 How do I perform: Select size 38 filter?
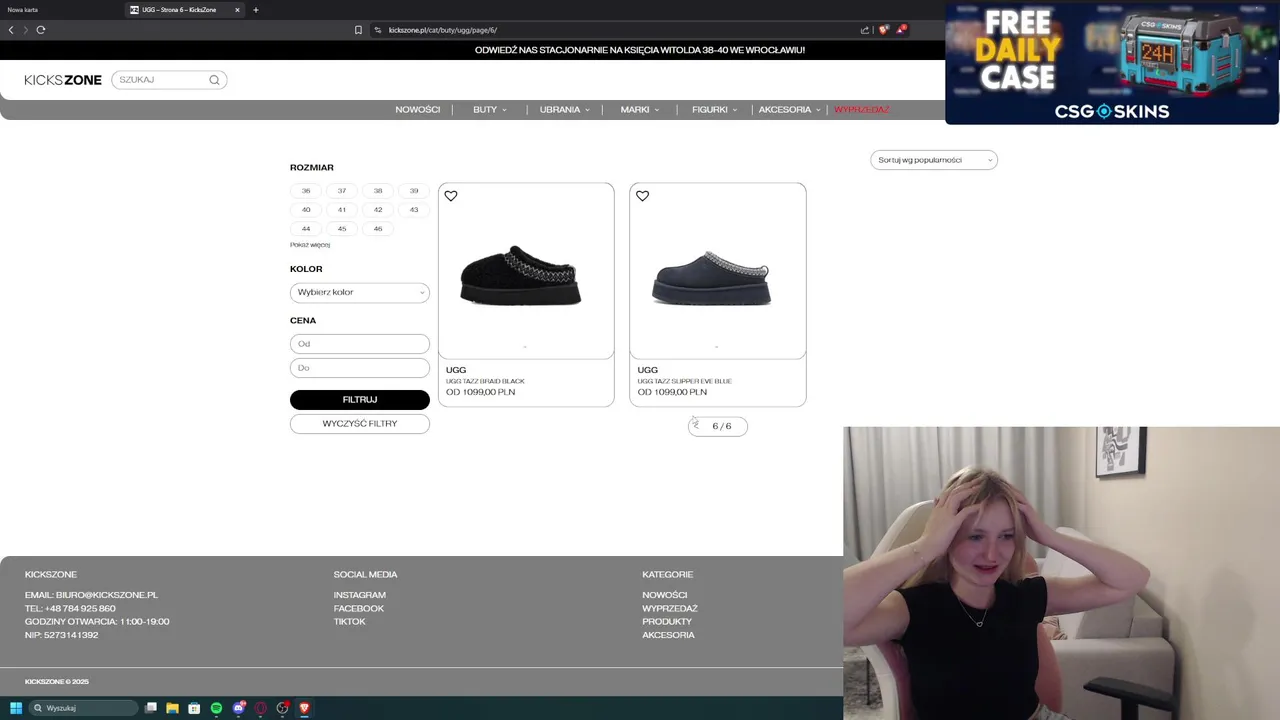point(378,190)
